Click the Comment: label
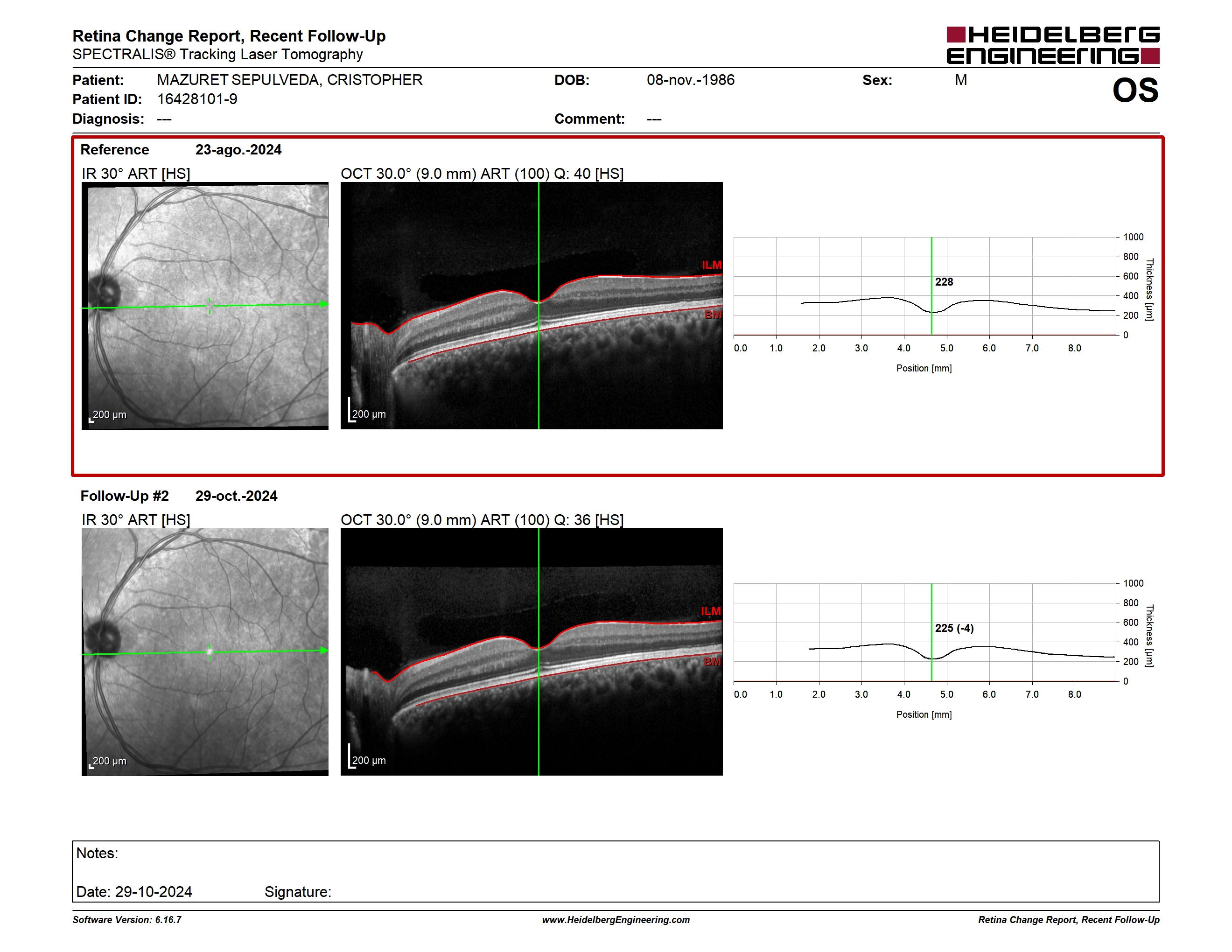The width and height of the screenshot is (1232, 952). tap(589, 119)
